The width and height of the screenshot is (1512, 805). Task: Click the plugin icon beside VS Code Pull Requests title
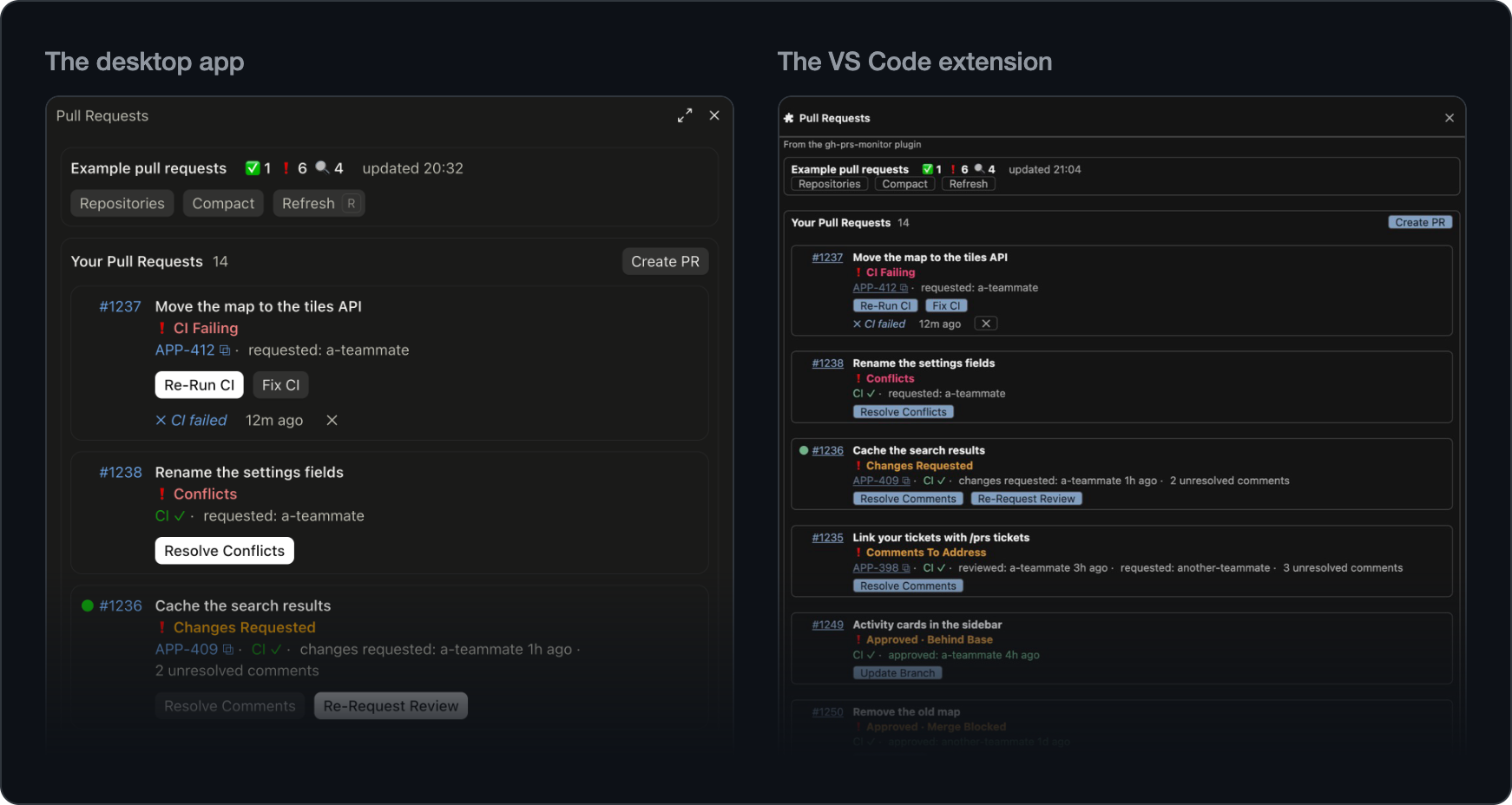(789, 118)
